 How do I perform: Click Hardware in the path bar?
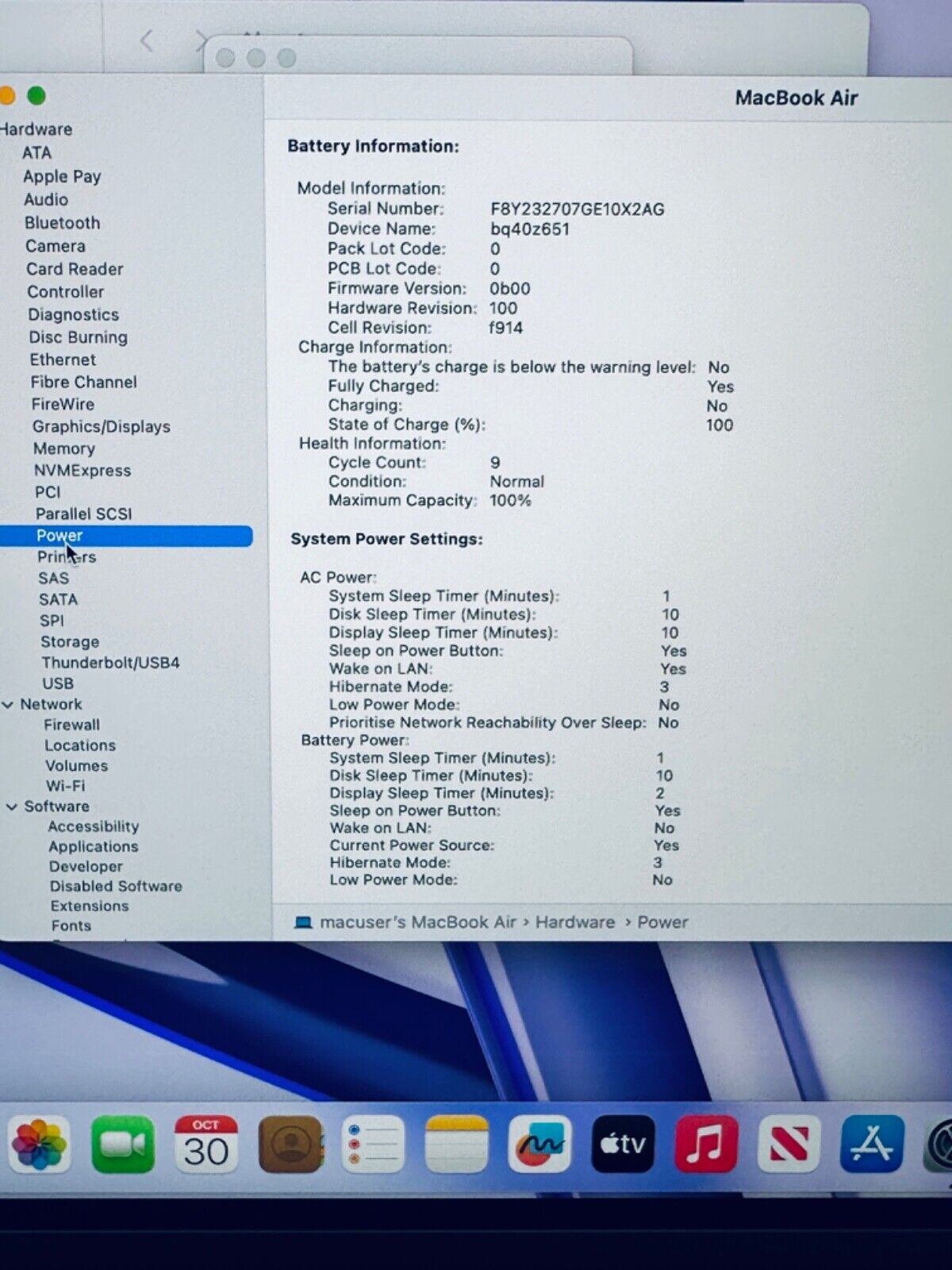pos(574,922)
